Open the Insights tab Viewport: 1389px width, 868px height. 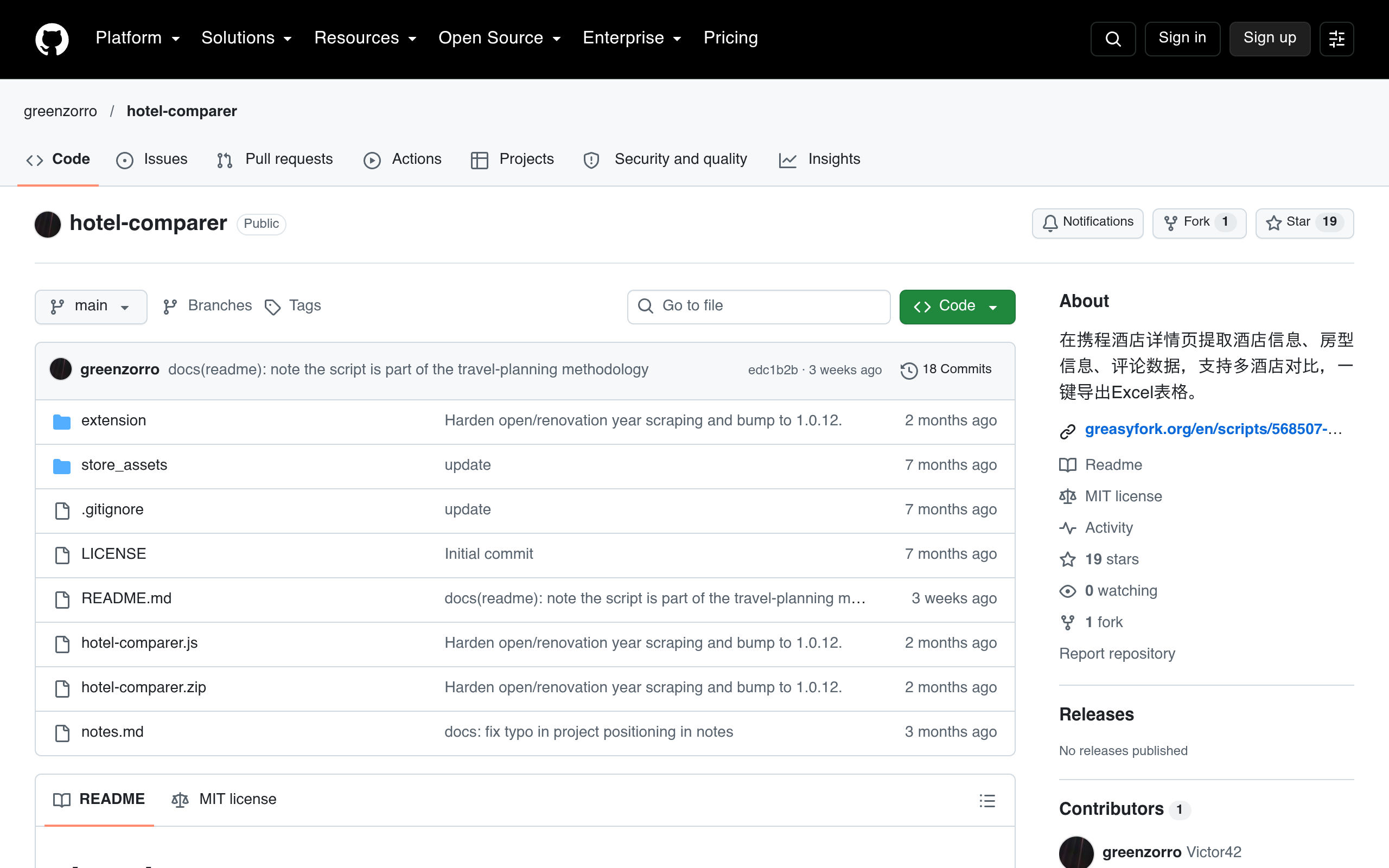click(820, 159)
